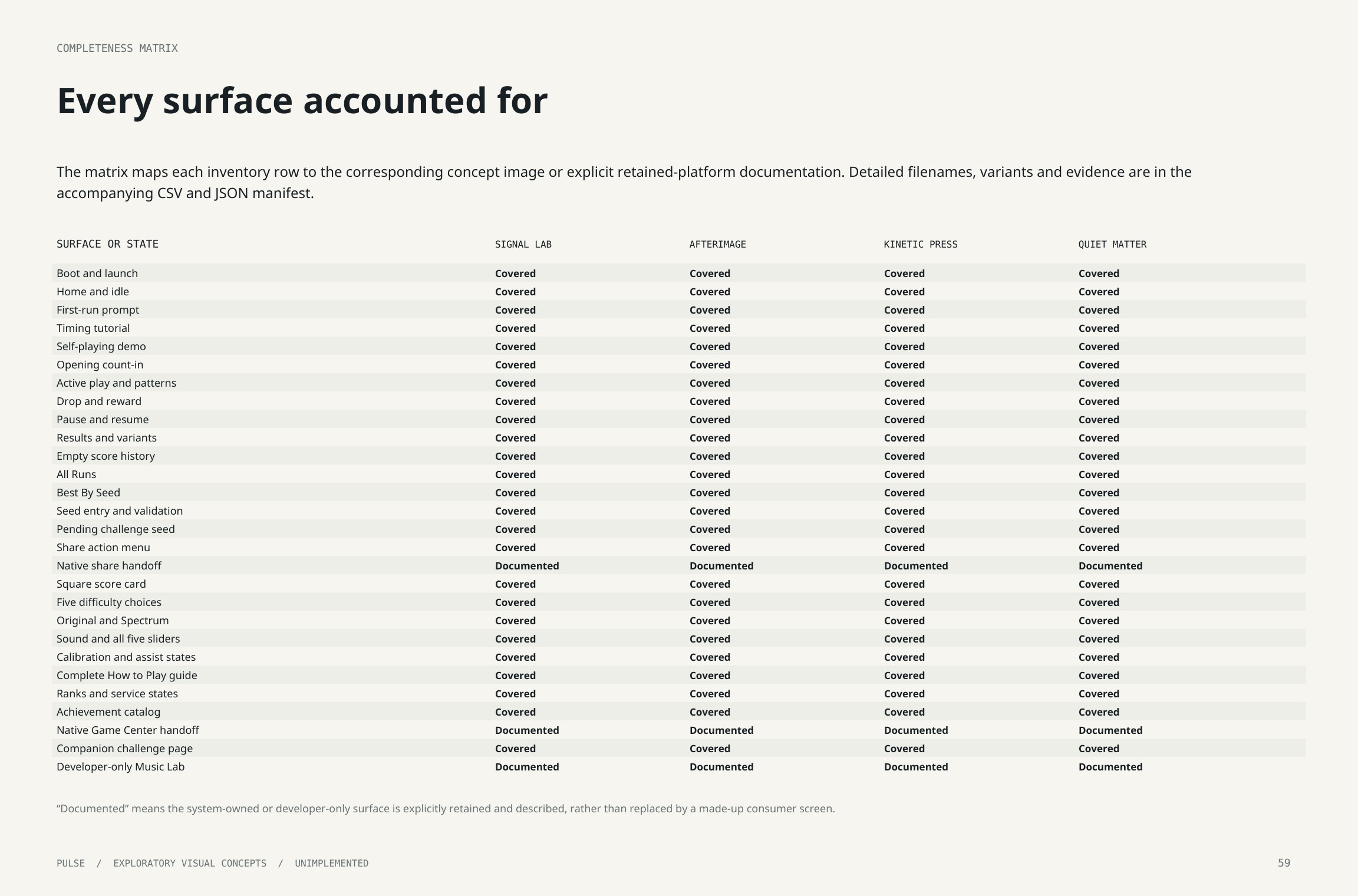Click 'Achievement catalog' row label
1358x896 pixels.
coord(108,712)
